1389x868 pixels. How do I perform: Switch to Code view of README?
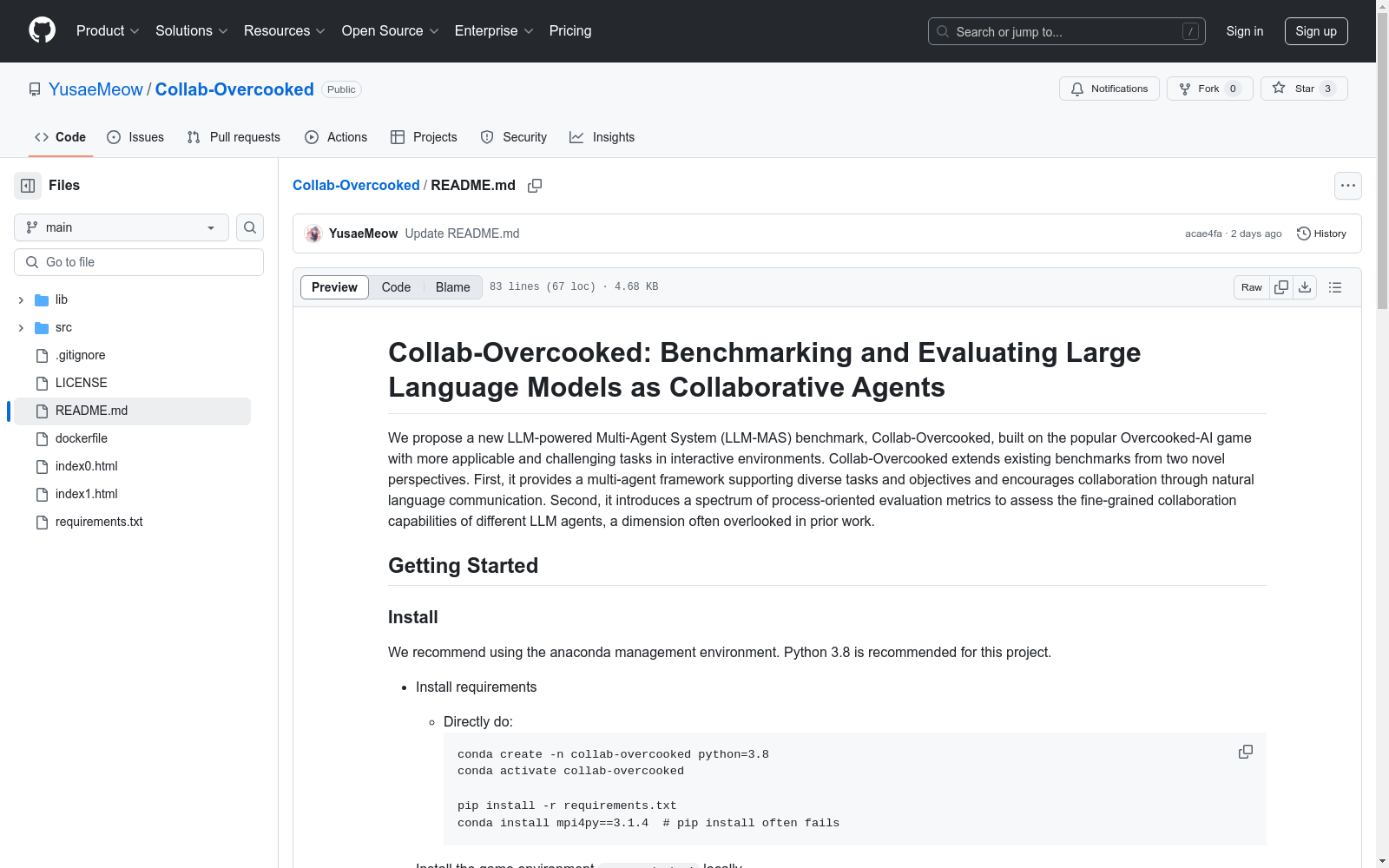396,287
